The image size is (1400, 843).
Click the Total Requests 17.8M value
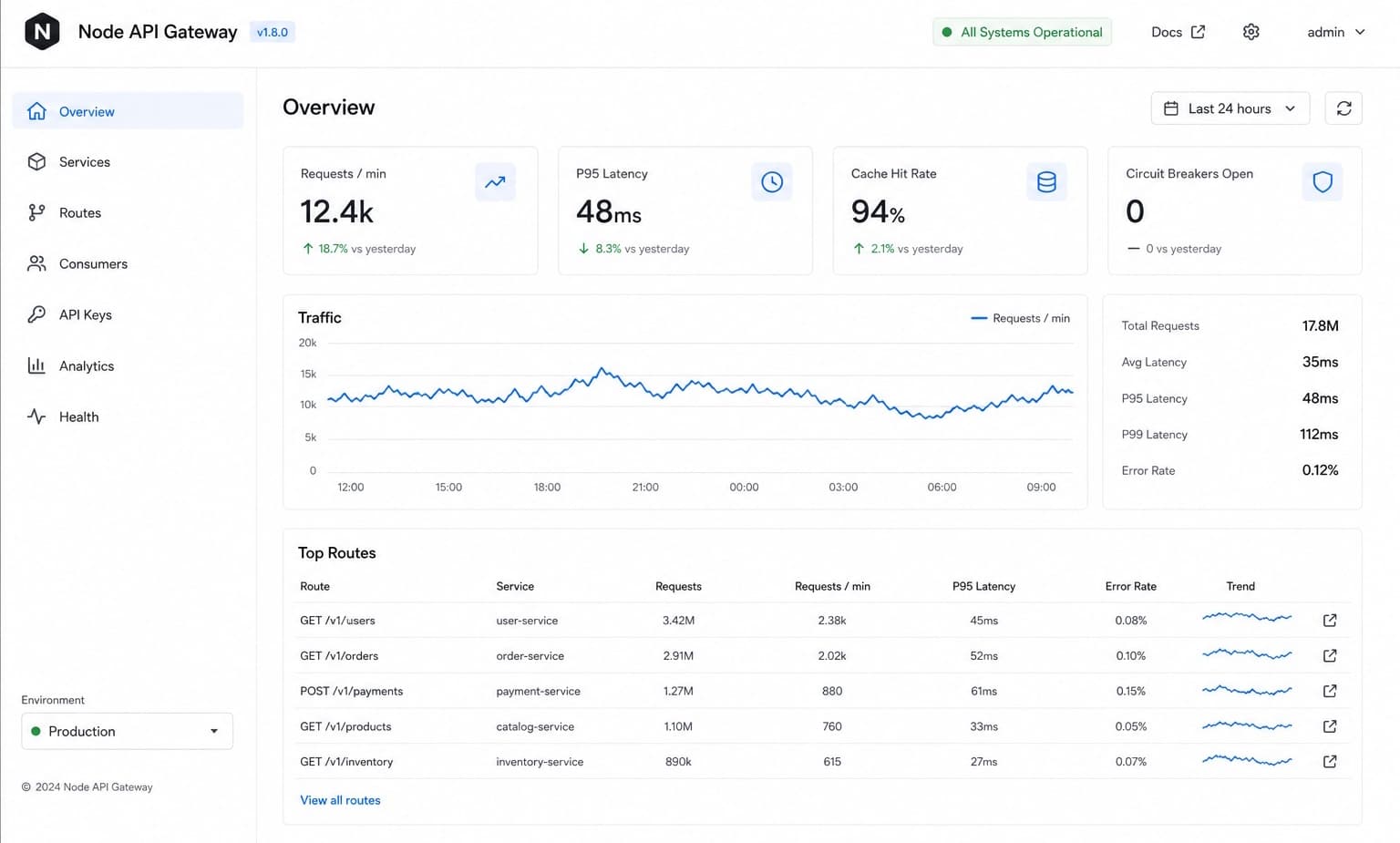coord(1320,325)
